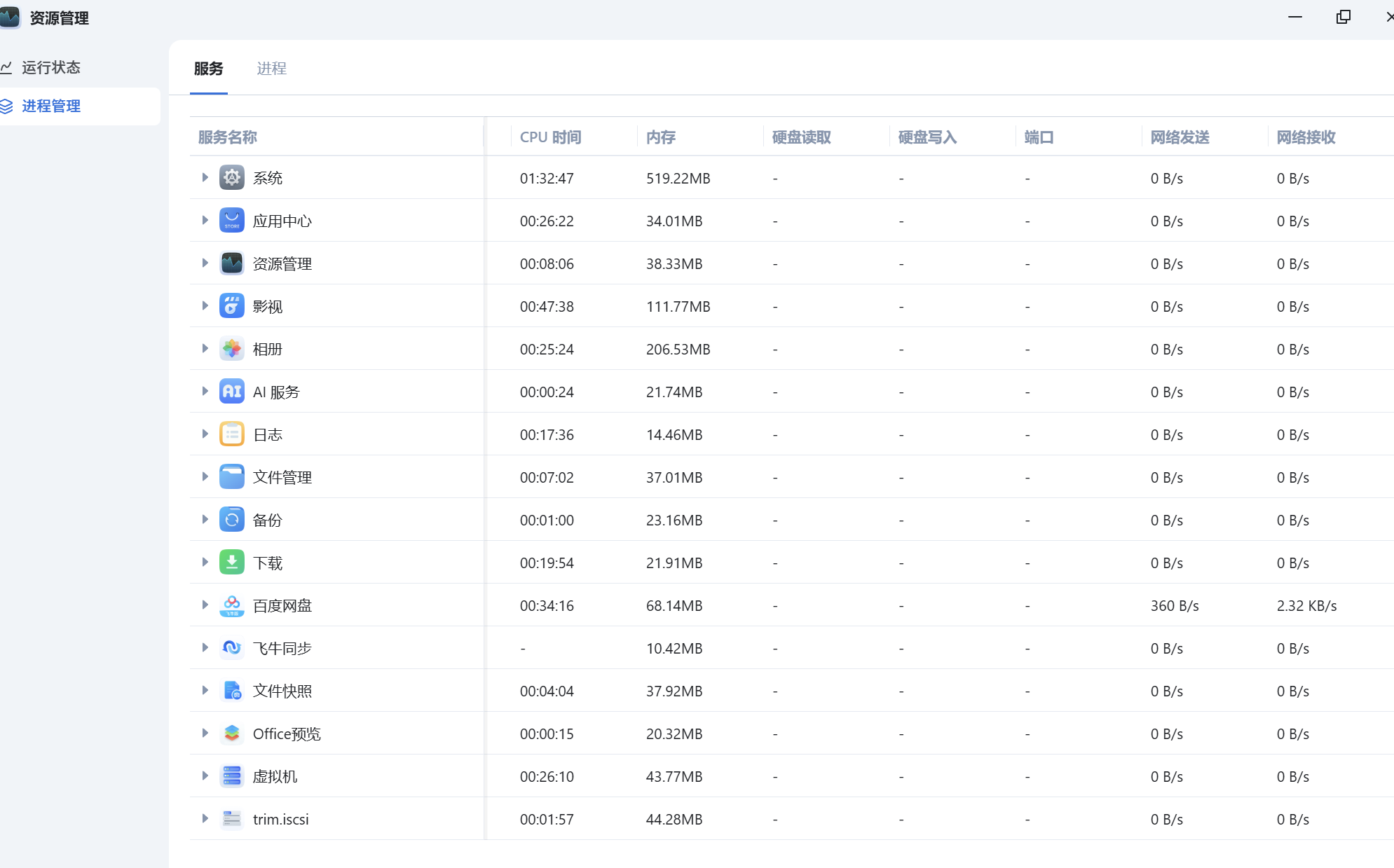
Task: Expand the 文件快照 service row
Action: click(x=205, y=691)
